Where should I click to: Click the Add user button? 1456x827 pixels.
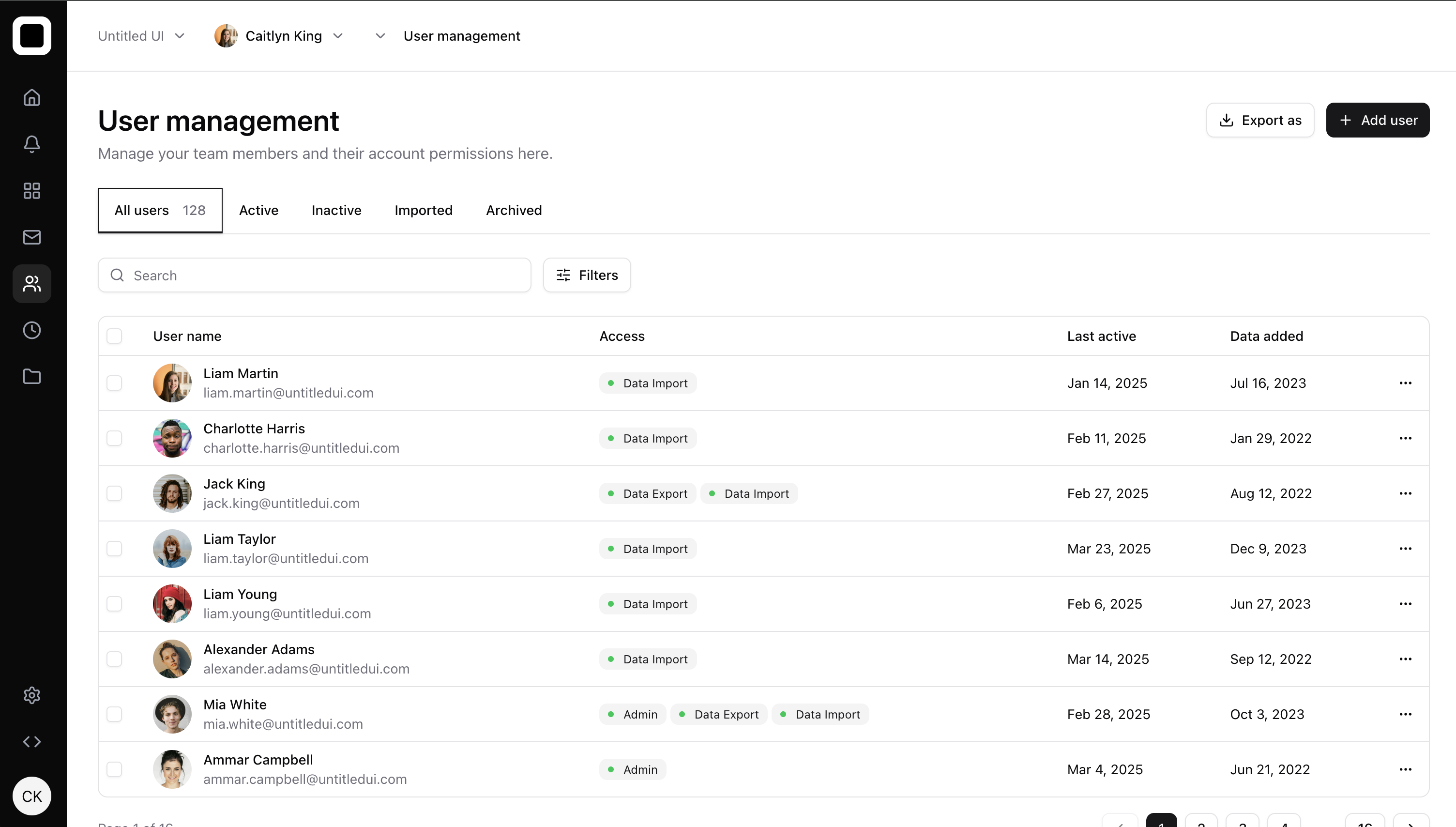coord(1378,120)
